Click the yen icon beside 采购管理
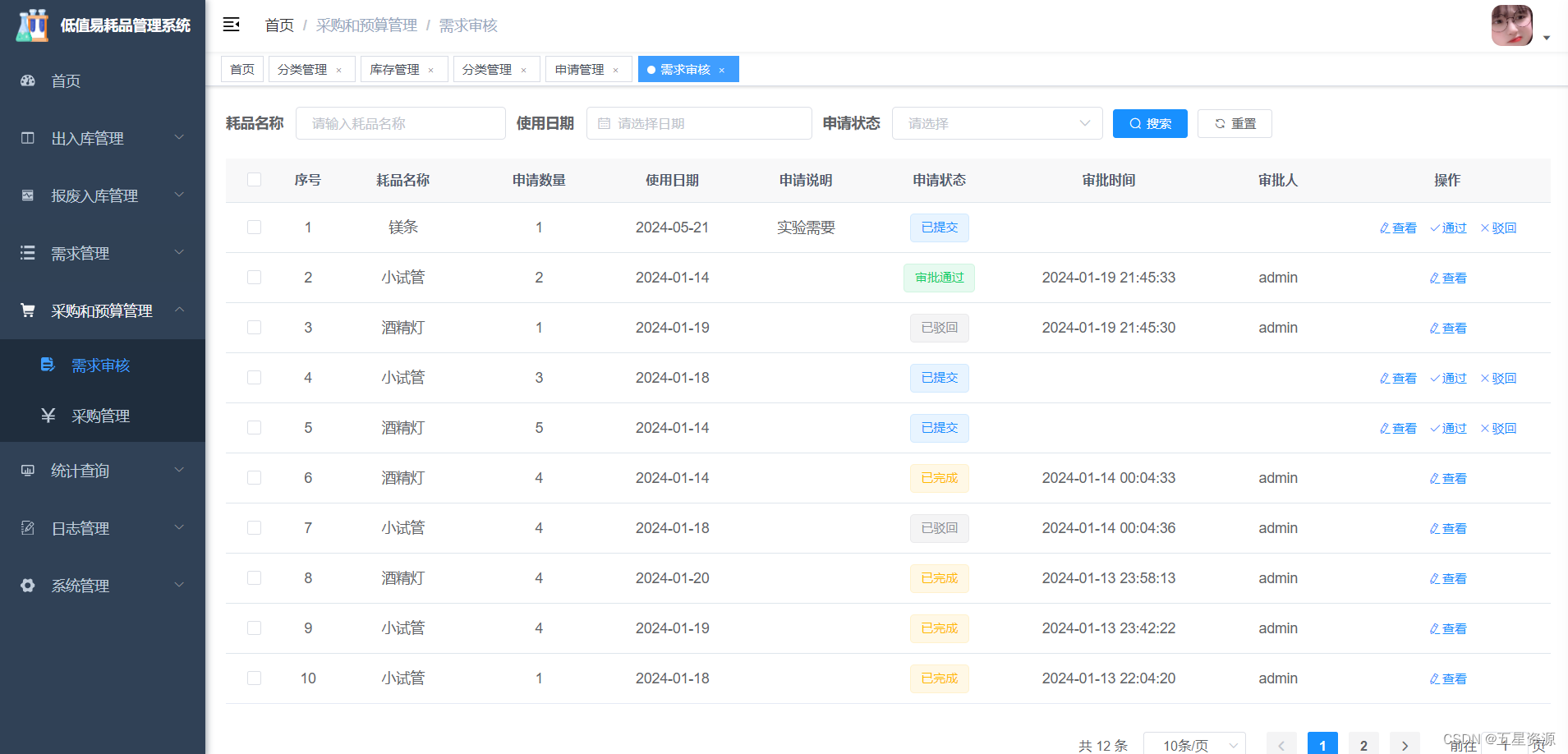 [x=48, y=416]
